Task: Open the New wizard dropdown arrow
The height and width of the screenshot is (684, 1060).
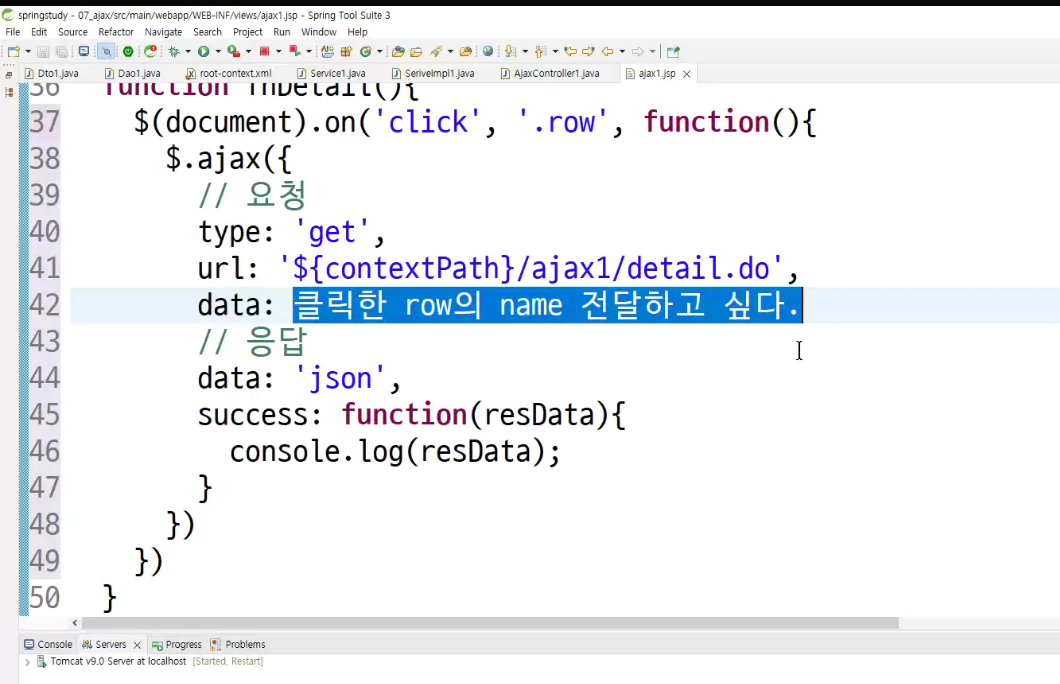Action: click(x=28, y=51)
